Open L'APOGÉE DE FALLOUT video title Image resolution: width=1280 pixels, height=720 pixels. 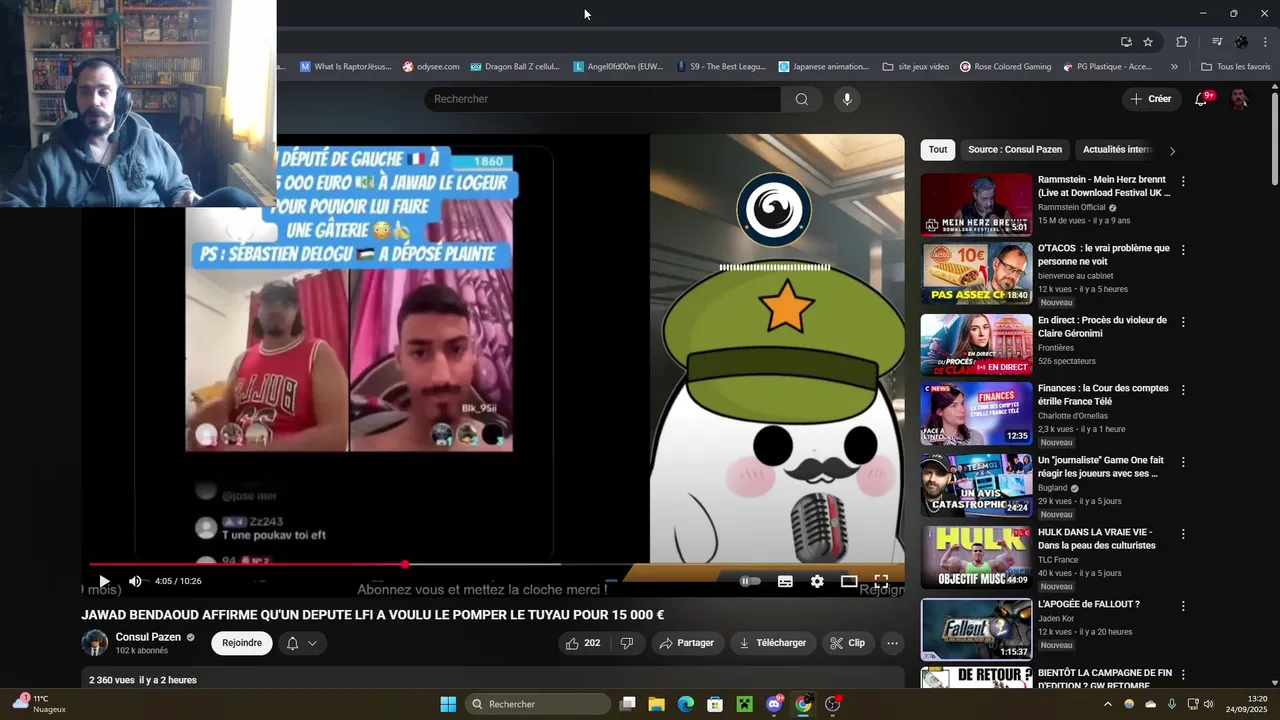point(1089,605)
